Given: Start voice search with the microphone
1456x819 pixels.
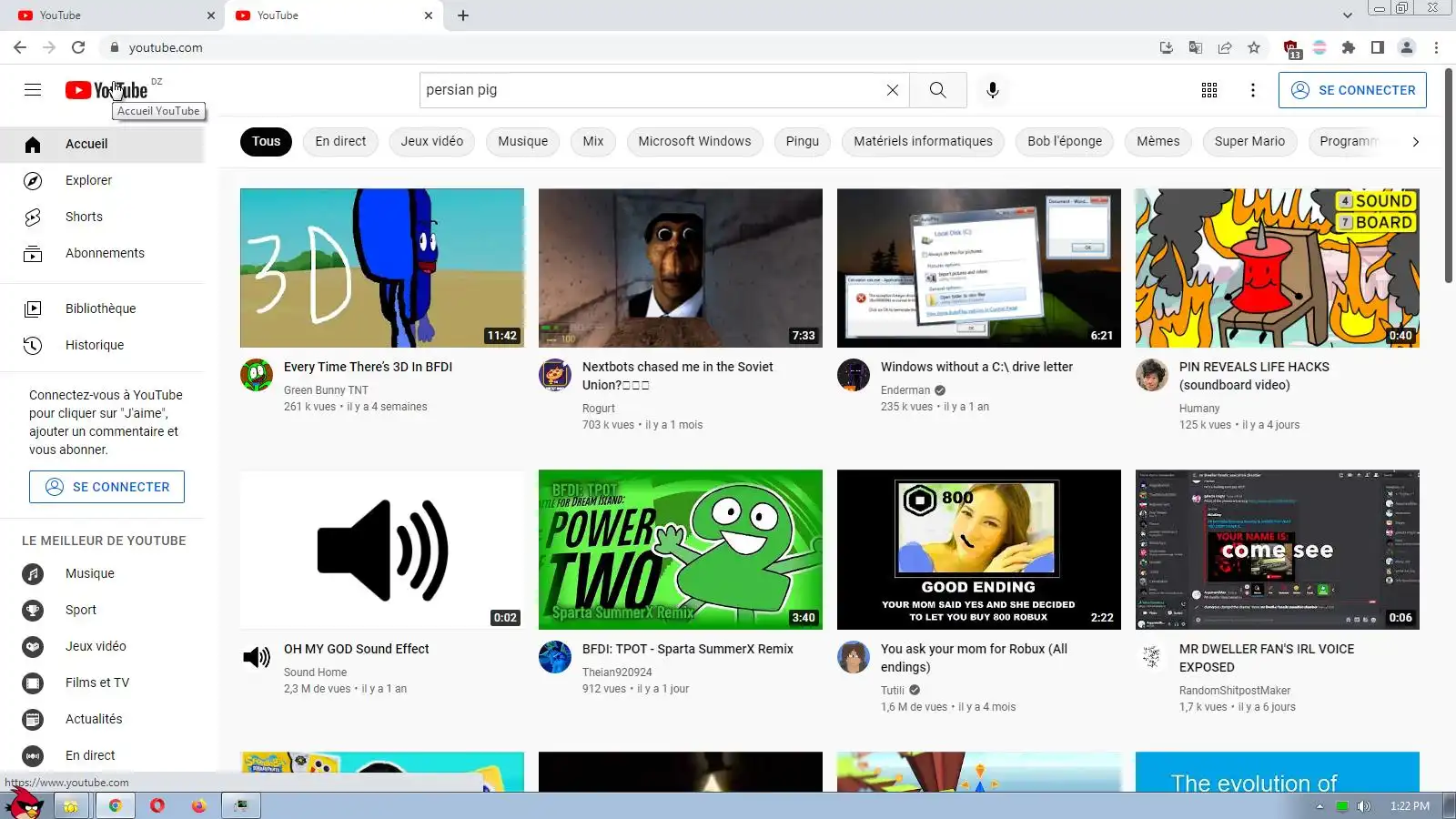Looking at the screenshot, I should click(x=993, y=90).
